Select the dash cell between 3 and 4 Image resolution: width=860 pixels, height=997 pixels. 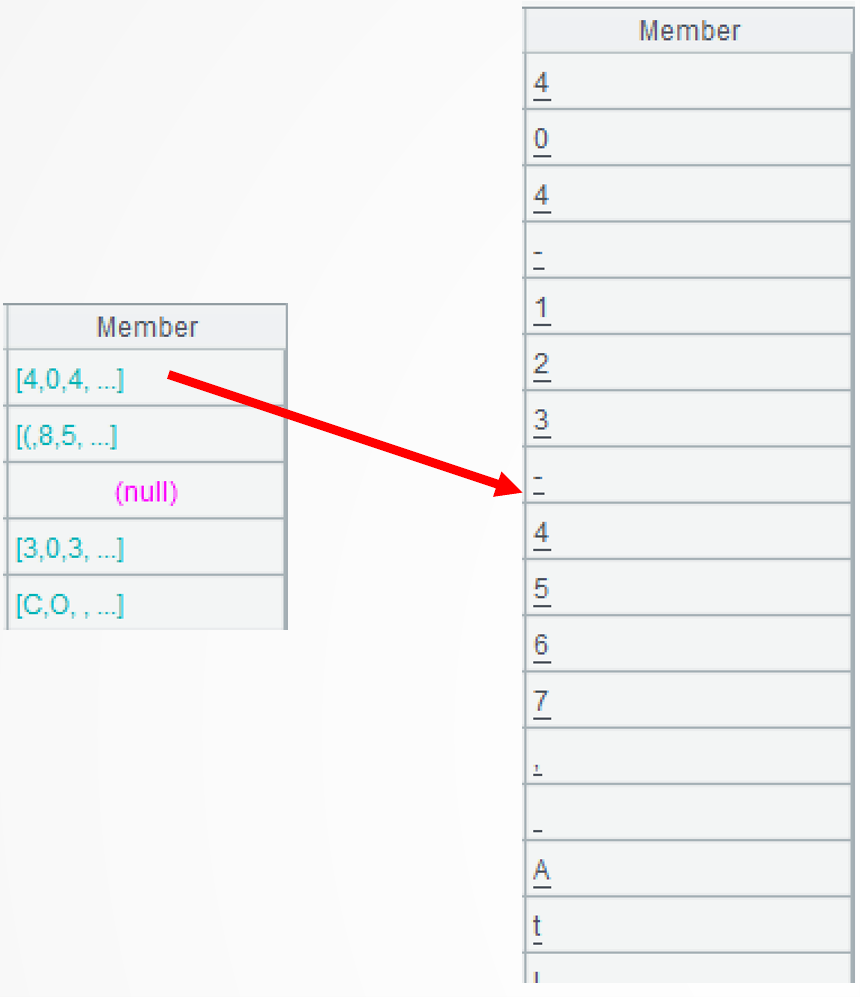[539, 476]
